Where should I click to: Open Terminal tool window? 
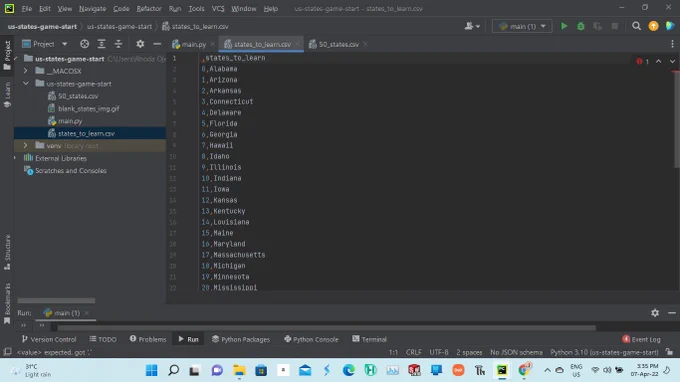point(369,339)
